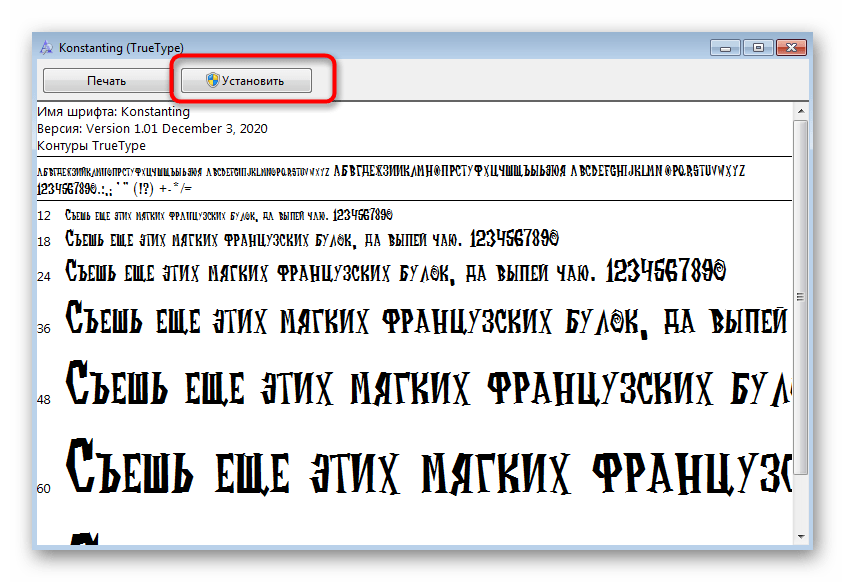845x582 pixels.
Task: Click the size label 60
Action: (x=44, y=488)
